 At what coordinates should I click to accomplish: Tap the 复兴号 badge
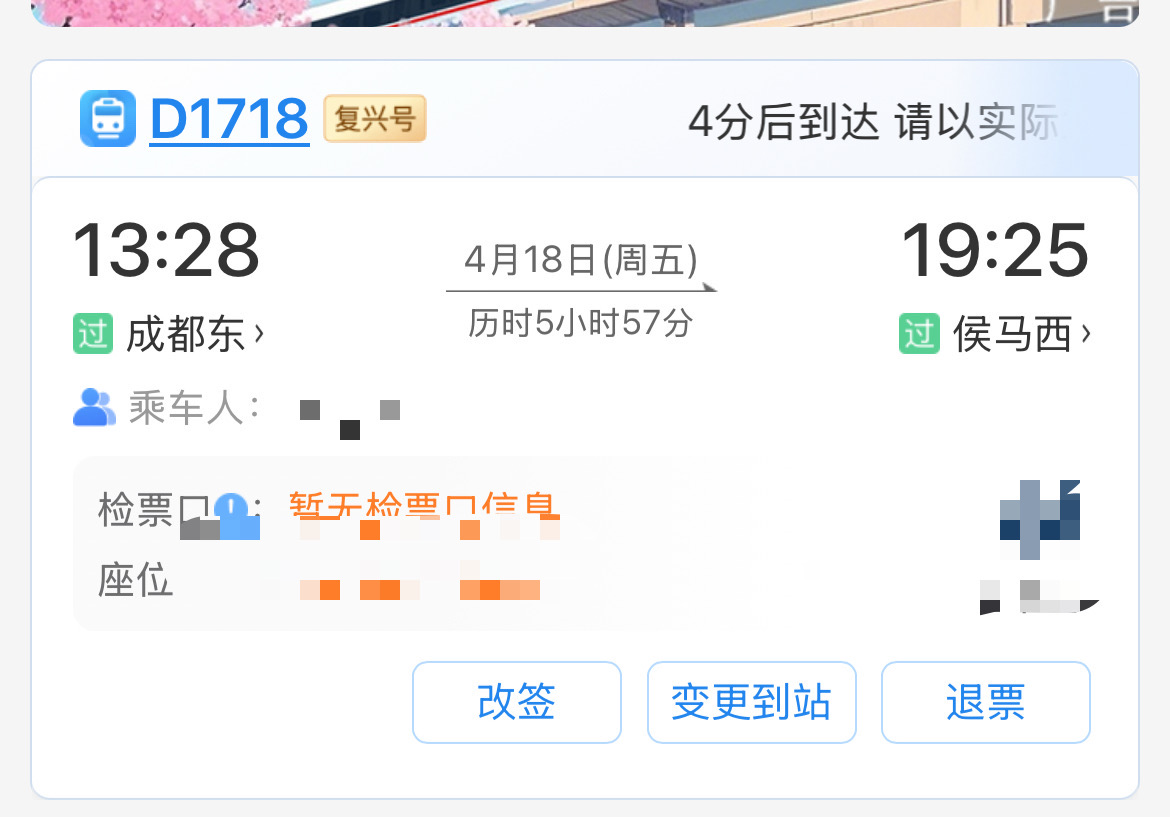tap(375, 118)
